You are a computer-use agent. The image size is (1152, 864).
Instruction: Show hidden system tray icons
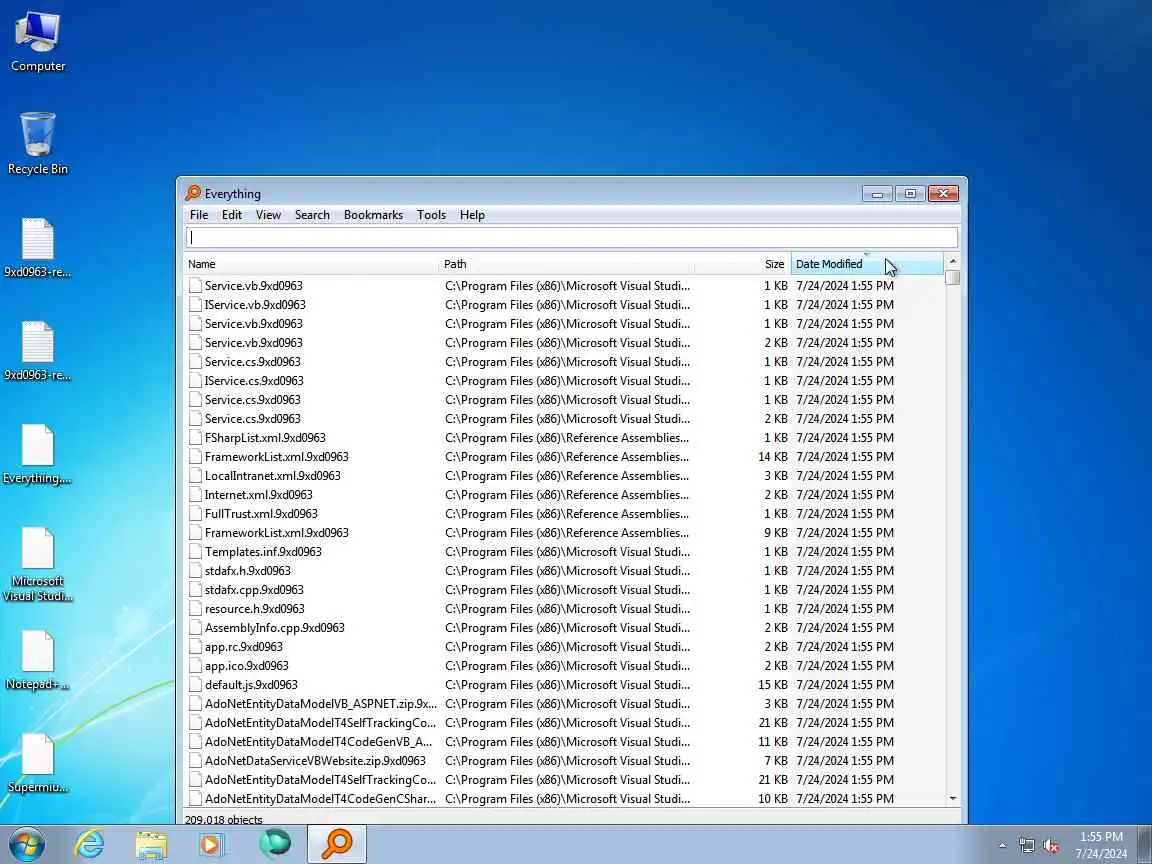(x=1003, y=846)
